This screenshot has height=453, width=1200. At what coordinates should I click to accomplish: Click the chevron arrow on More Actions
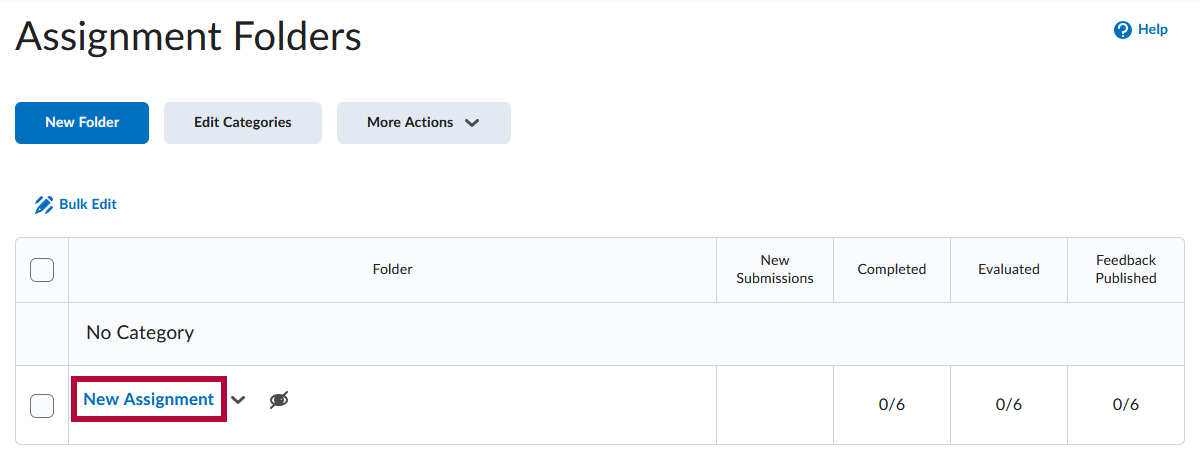(472, 123)
